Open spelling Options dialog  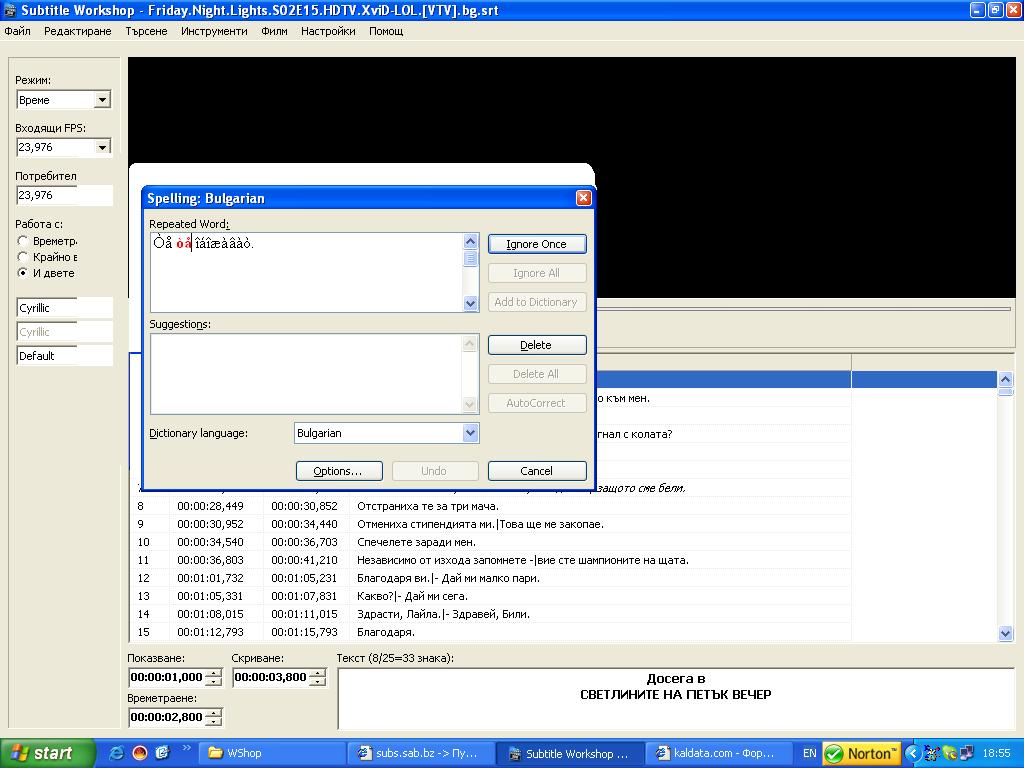point(338,471)
